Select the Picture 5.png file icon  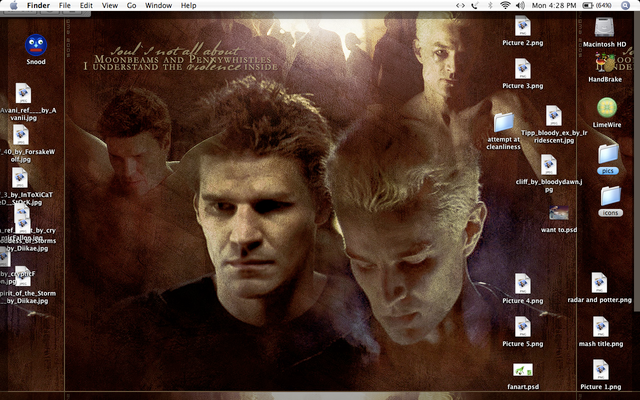pyautogui.click(x=522, y=327)
